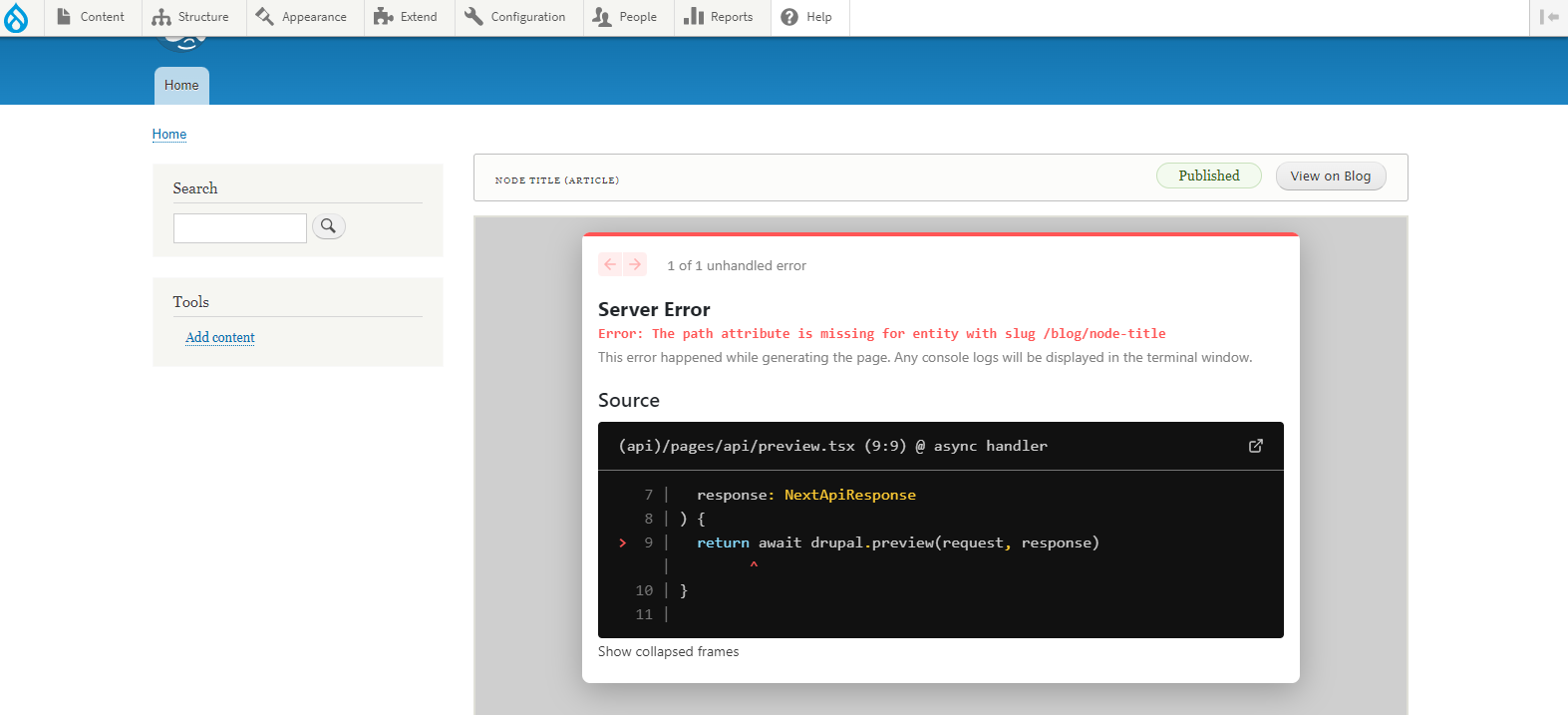The width and height of the screenshot is (1568, 715).
Task: Click the 'return await drupal.preview' code line
Action: pyautogui.click(x=898, y=542)
